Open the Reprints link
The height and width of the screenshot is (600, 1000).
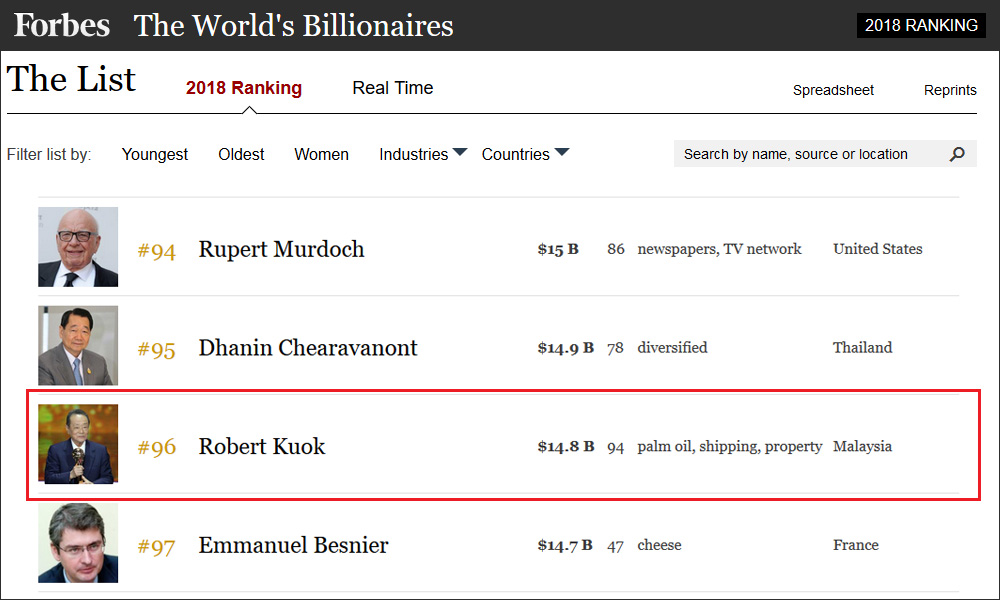[x=950, y=91]
